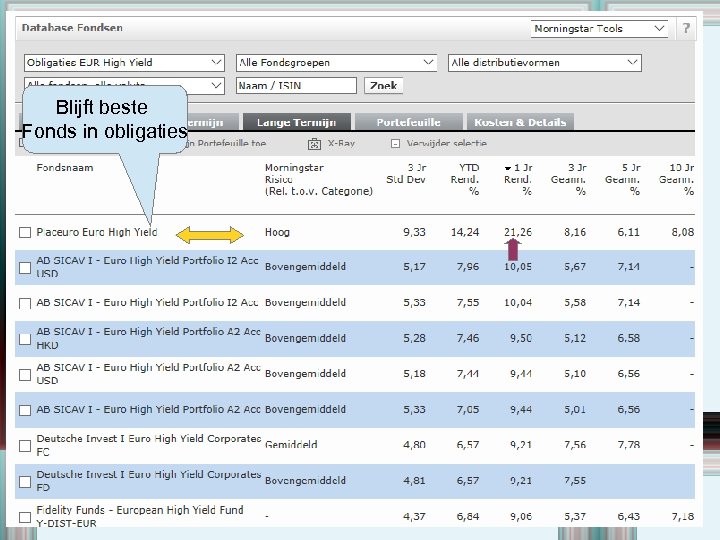Viewport: 720px width, 540px height.
Task: Click the 9,33 standard deviation value
Action: pyautogui.click(x=414, y=232)
